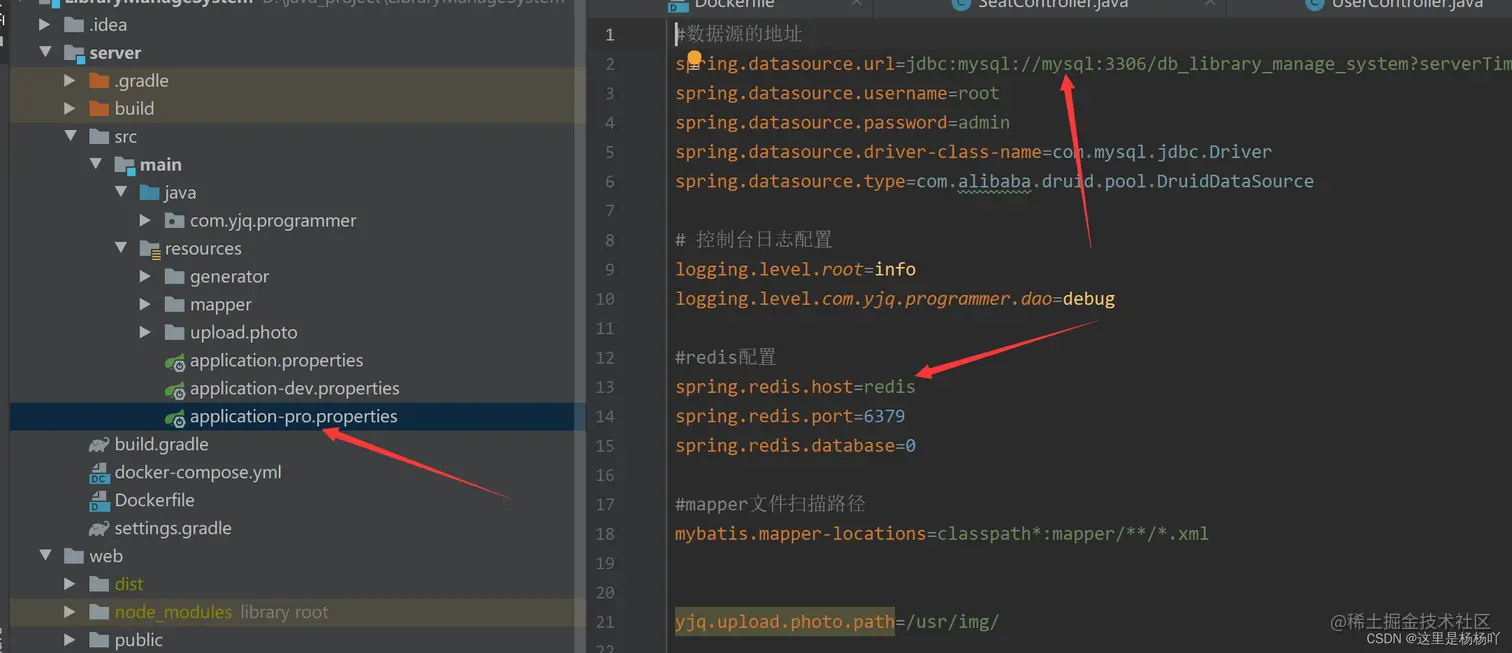Click the DruidDataSource type line
1512x653 pixels.
click(x=994, y=182)
